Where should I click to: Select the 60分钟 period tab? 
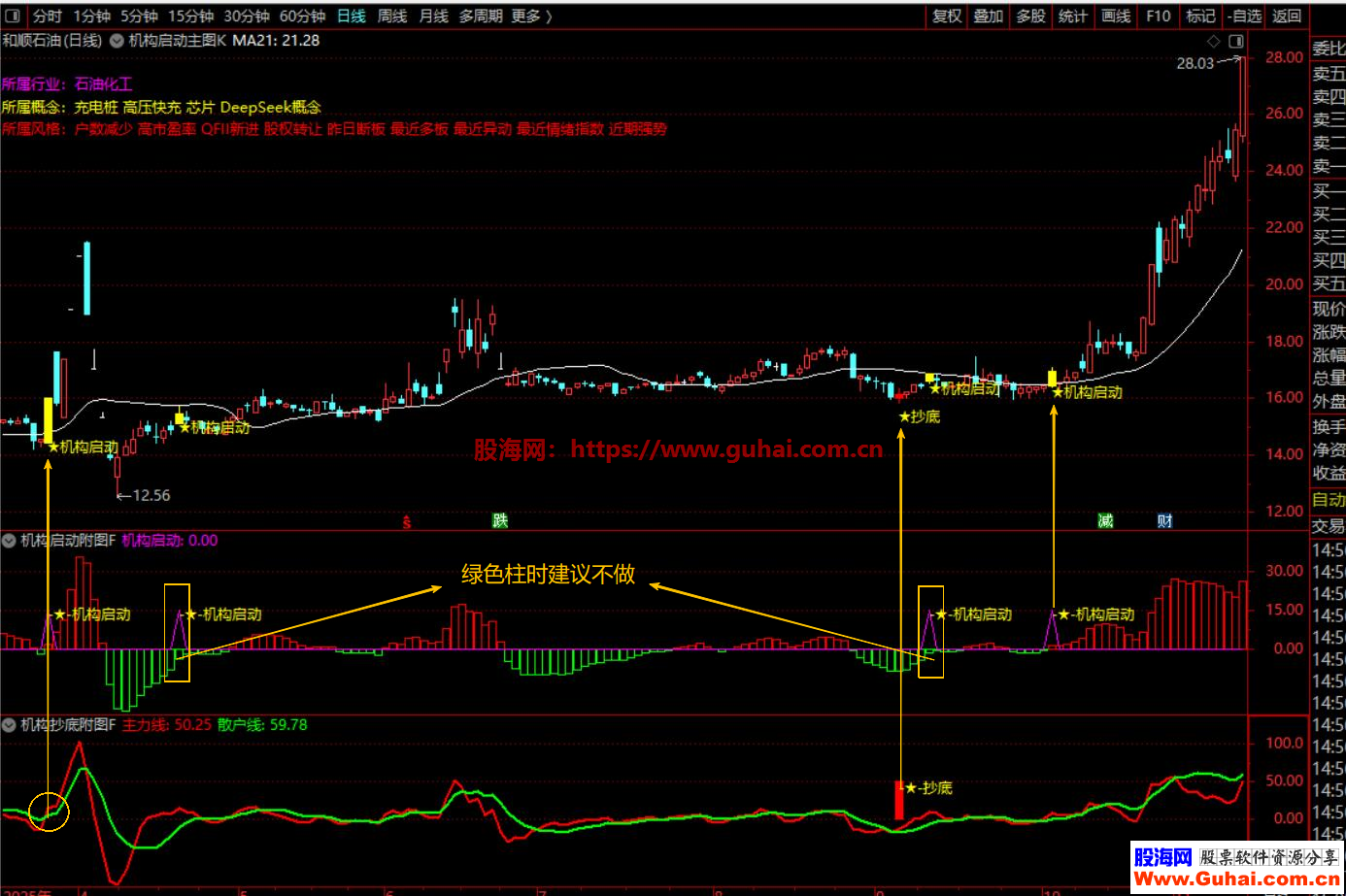pos(302,16)
